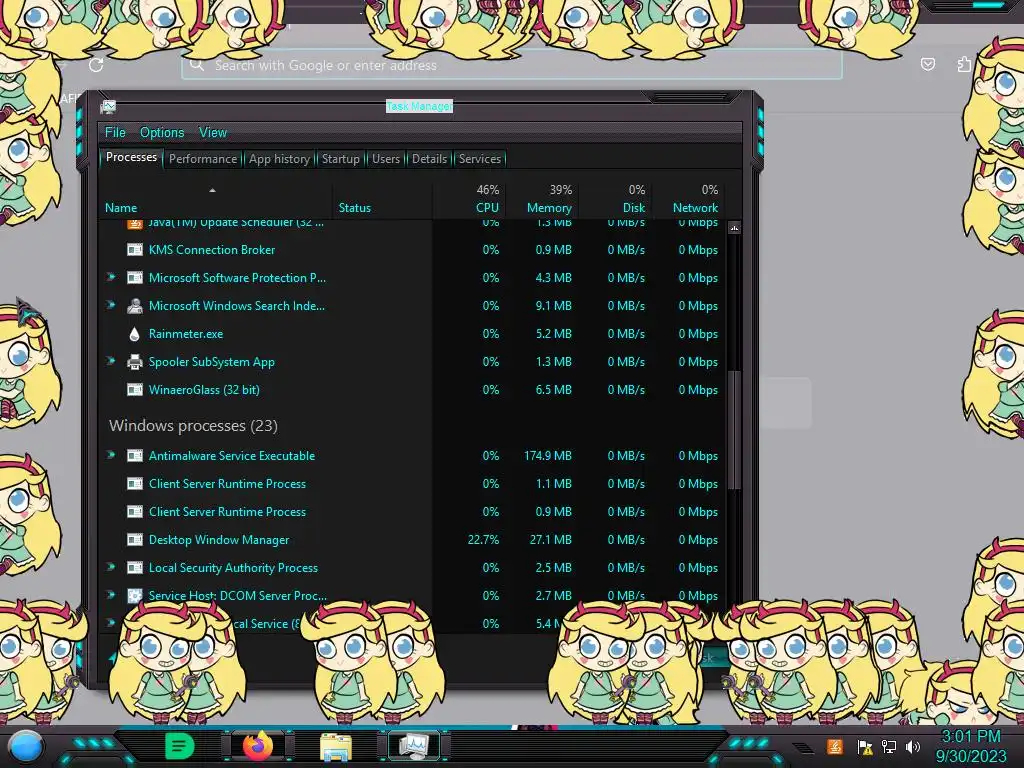The width and height of the screenshot is (1024, 768).
Task: Click the WinaeroGlass process icon
Action: point(135,390)
